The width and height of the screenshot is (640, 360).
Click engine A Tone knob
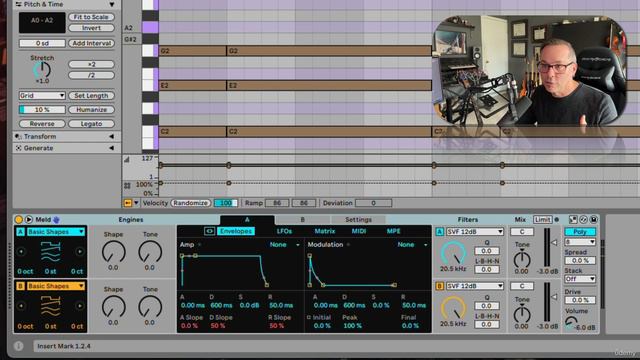[150, 251]
